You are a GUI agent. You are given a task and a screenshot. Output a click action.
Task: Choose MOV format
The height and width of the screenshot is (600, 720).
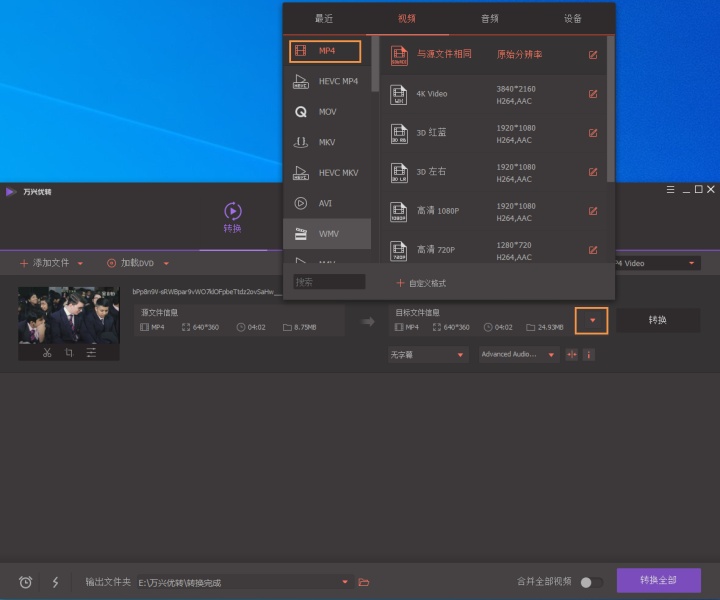click(327, 112)
